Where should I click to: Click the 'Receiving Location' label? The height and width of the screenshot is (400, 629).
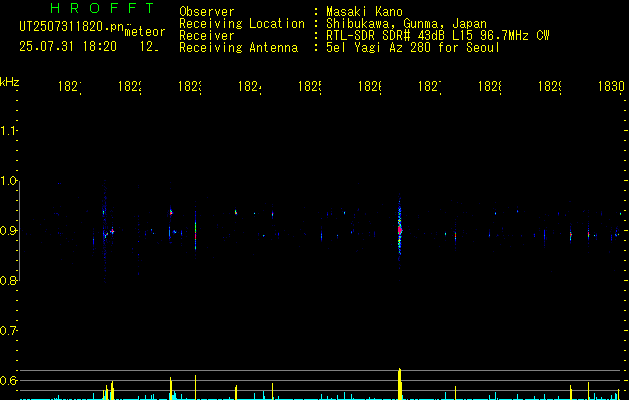[x=242, y=24]
